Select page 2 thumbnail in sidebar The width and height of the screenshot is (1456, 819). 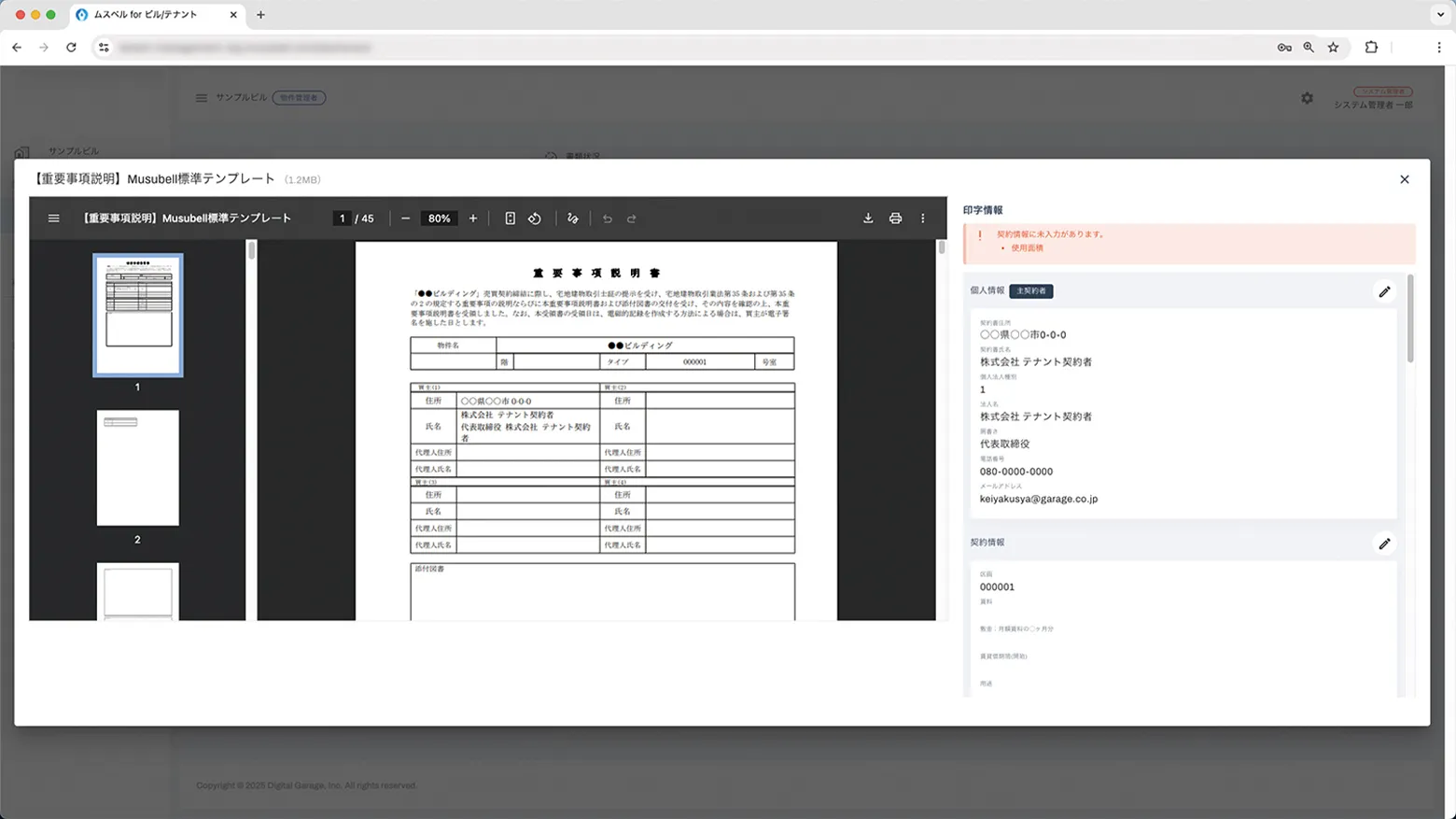pyautogui.click(x=138, y=468)
